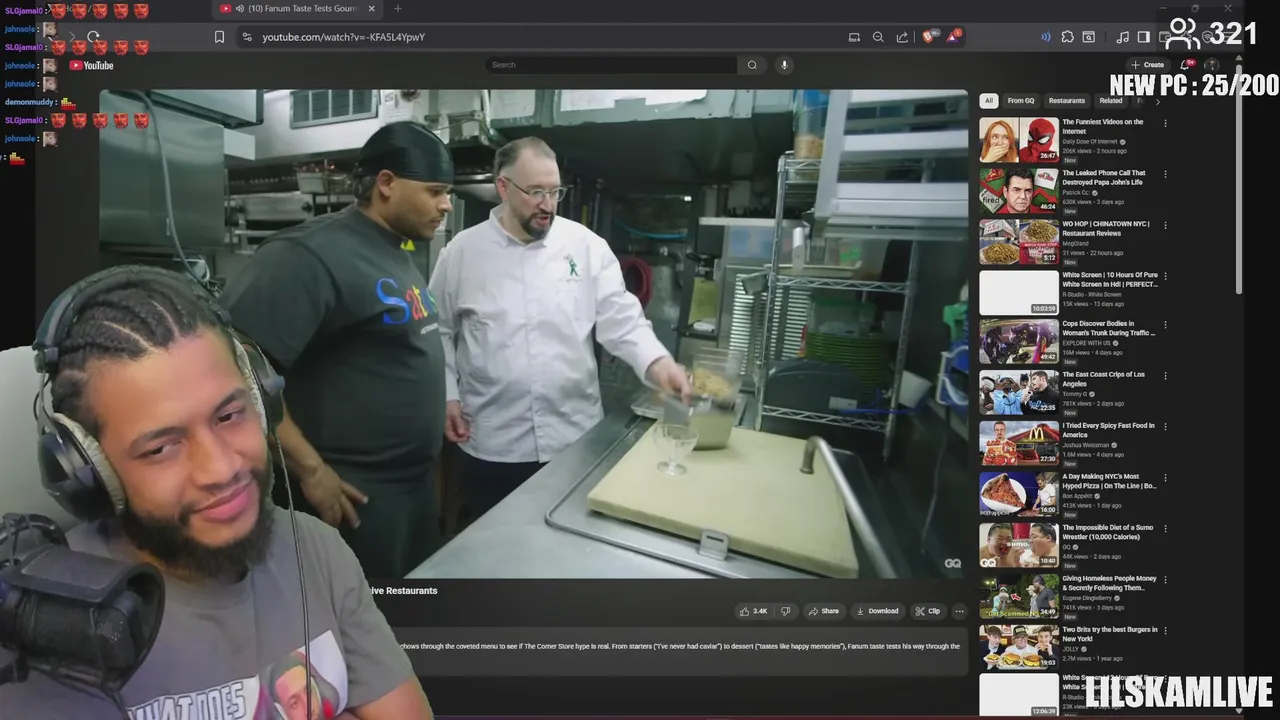
Task: Select the All filter chip
Action: point(988,101)
